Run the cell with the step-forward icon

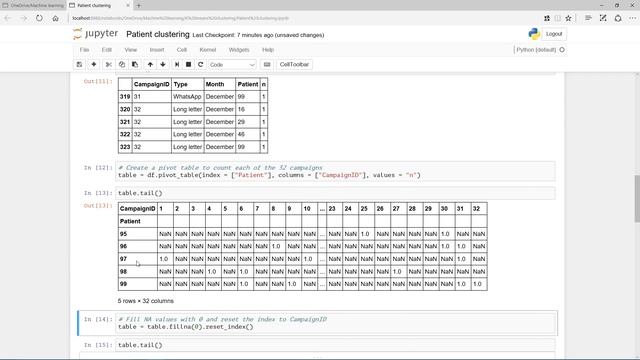[x=177, y=64]
